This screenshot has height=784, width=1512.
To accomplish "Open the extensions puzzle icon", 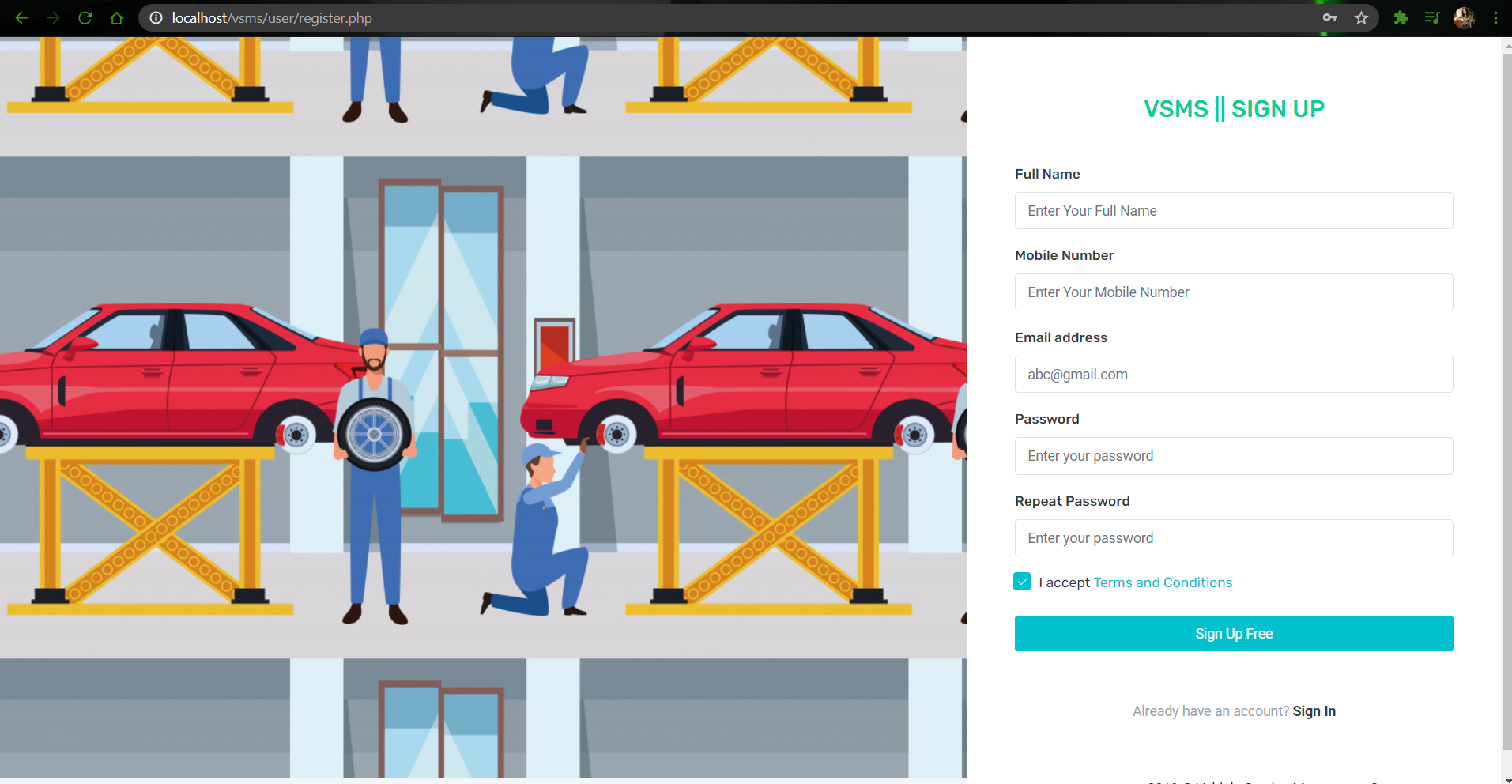I will (1401, 17).
